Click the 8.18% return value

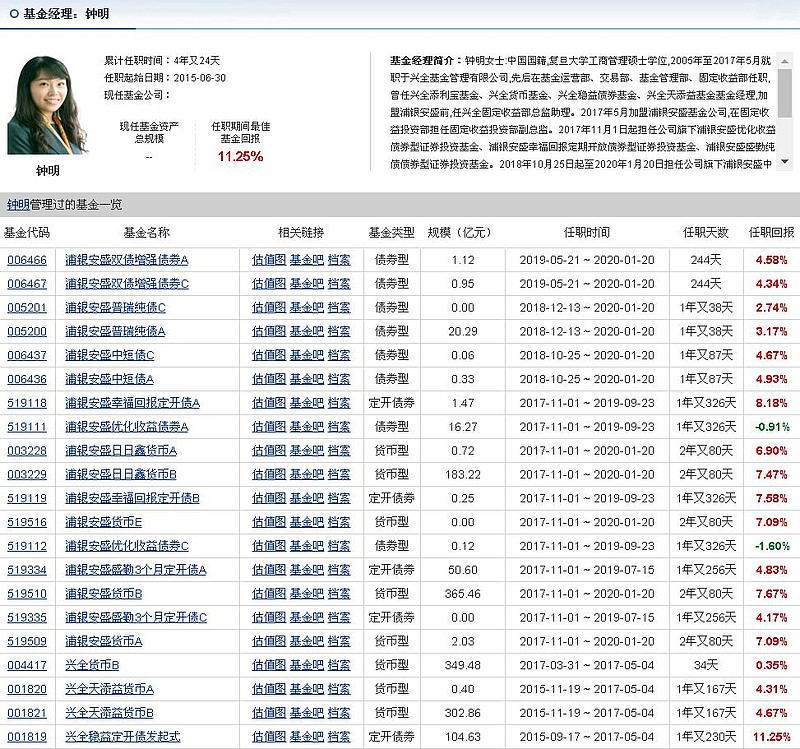[771, 403]
